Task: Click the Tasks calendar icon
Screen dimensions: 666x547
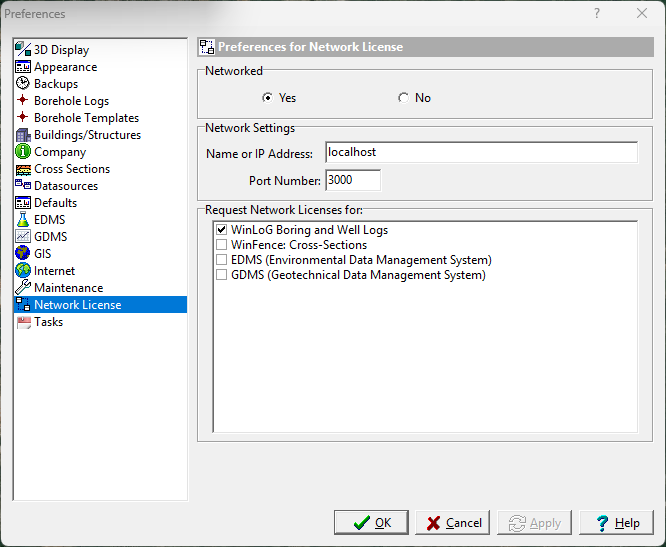Action: [x=23, y=322]
